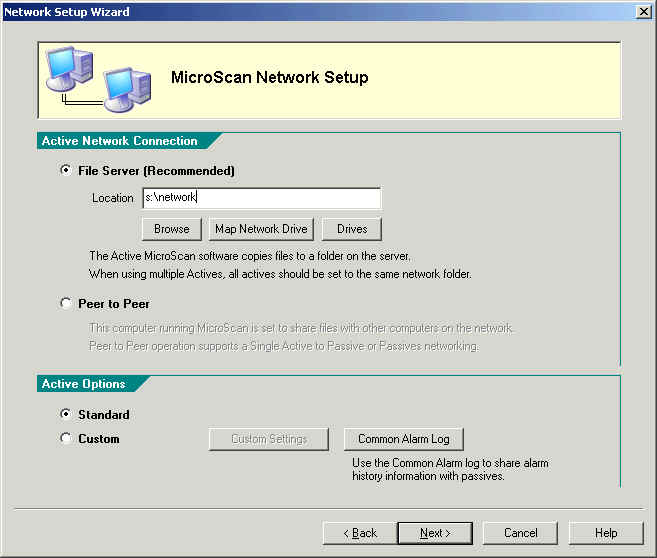
Task: Select the Peer to Peer option
Action: coord(66,303)
